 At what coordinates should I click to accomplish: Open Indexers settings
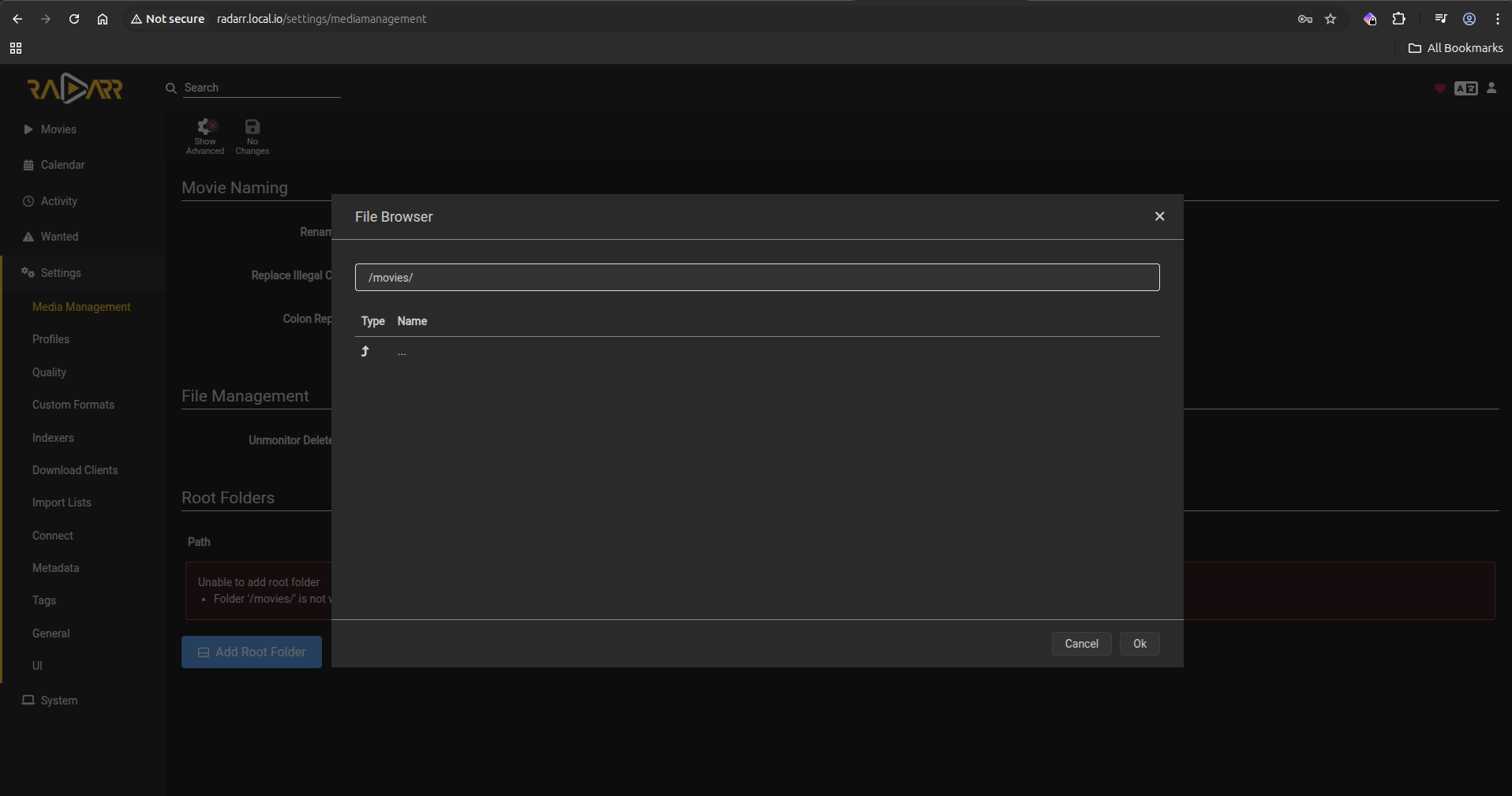point(53,438)
